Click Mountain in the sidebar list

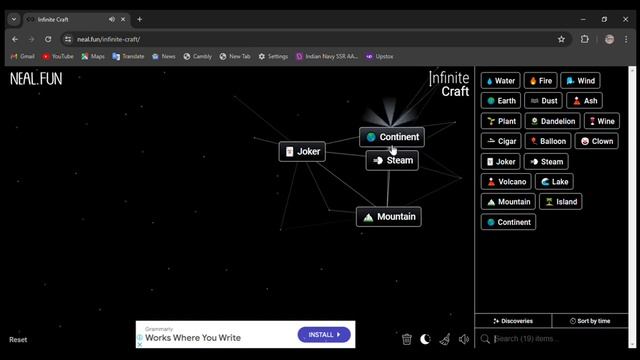click(508, 202)
